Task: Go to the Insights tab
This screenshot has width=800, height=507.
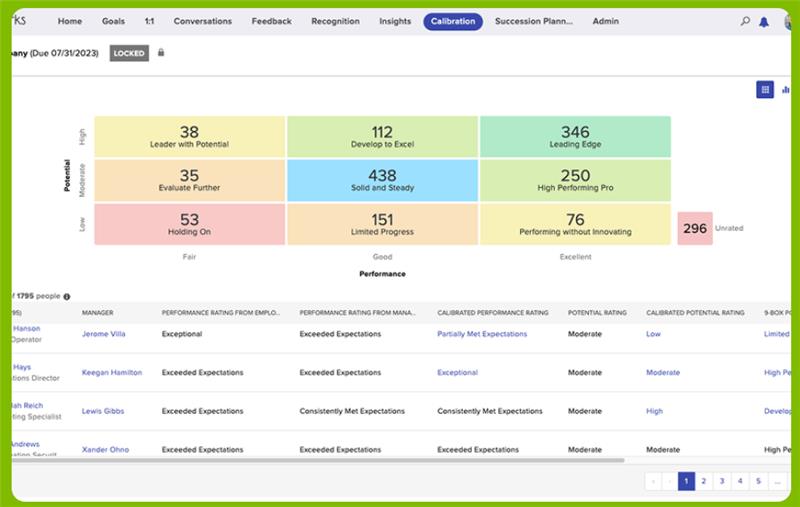Action: (395, 21)
